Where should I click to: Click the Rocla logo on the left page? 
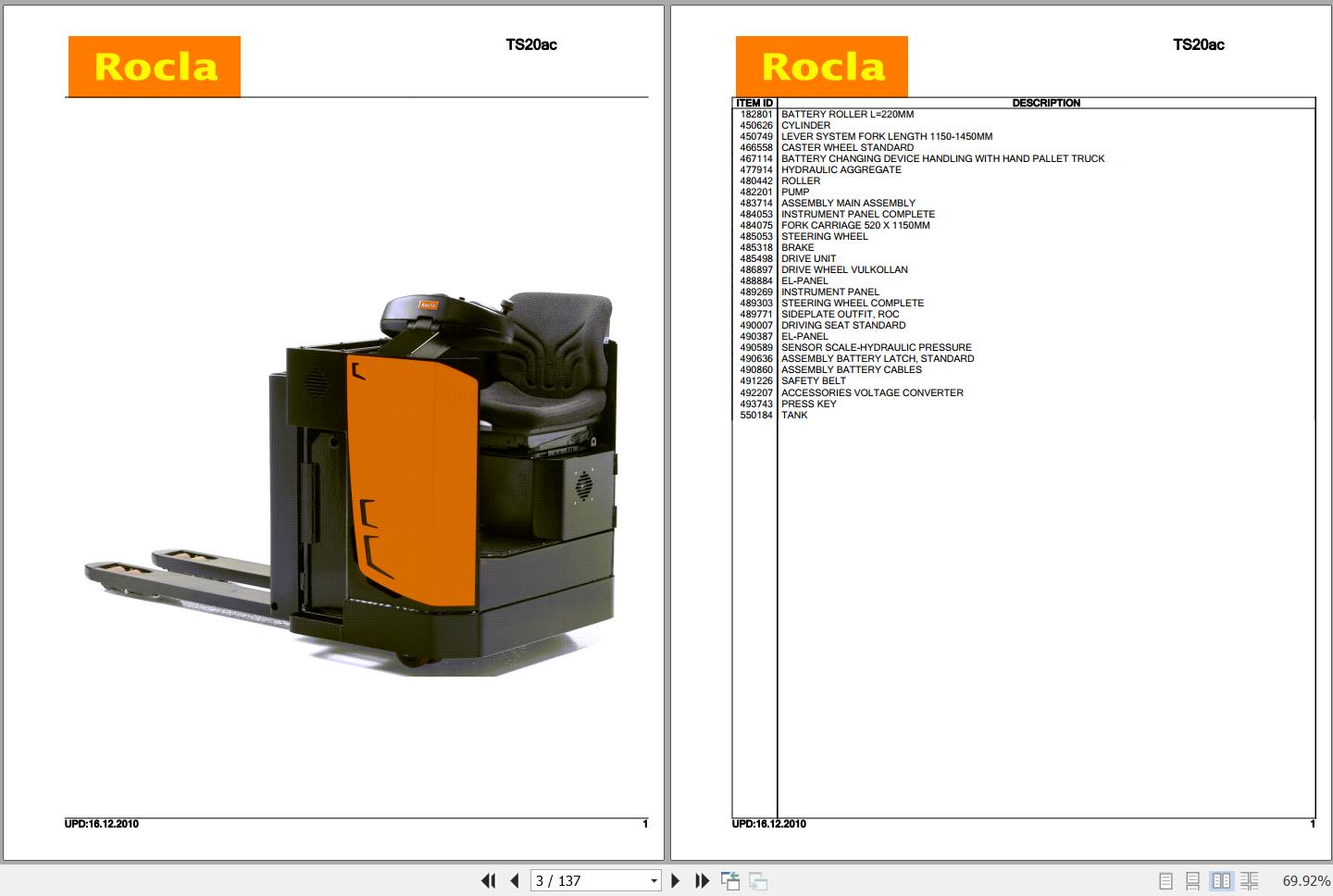pos(153,65)
